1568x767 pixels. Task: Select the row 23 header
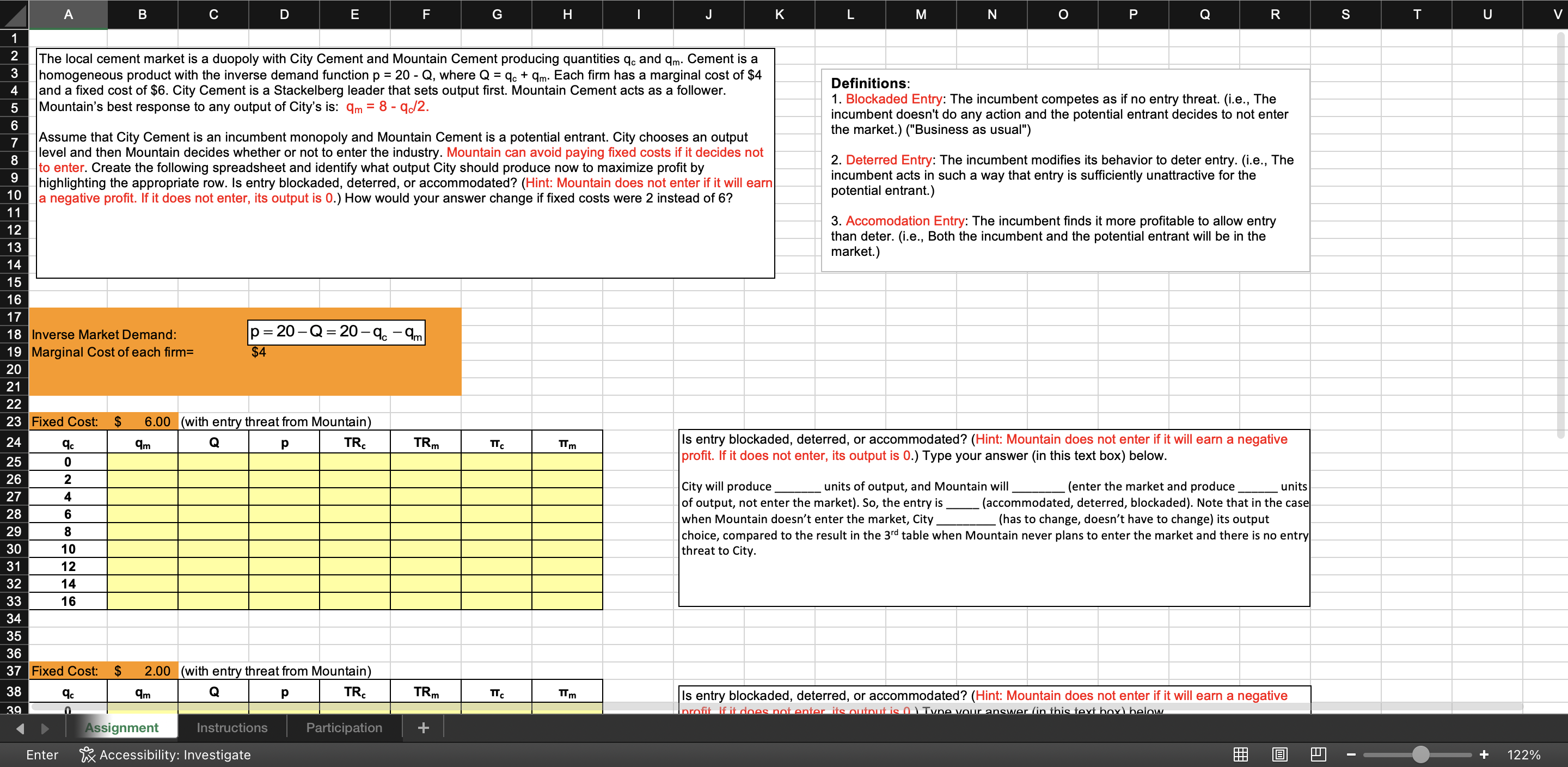tap(14, 421)
